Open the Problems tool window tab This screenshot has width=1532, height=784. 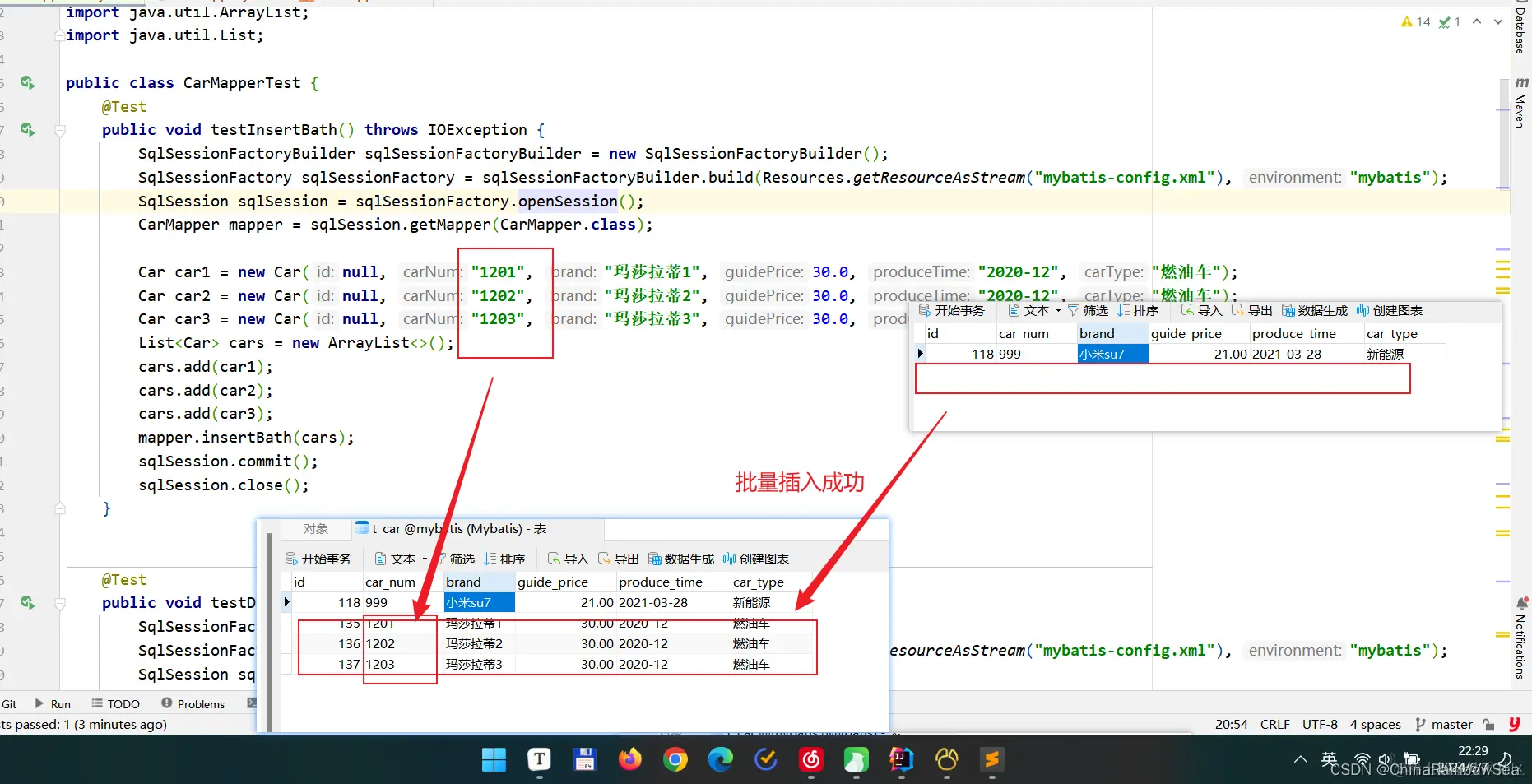193,704
